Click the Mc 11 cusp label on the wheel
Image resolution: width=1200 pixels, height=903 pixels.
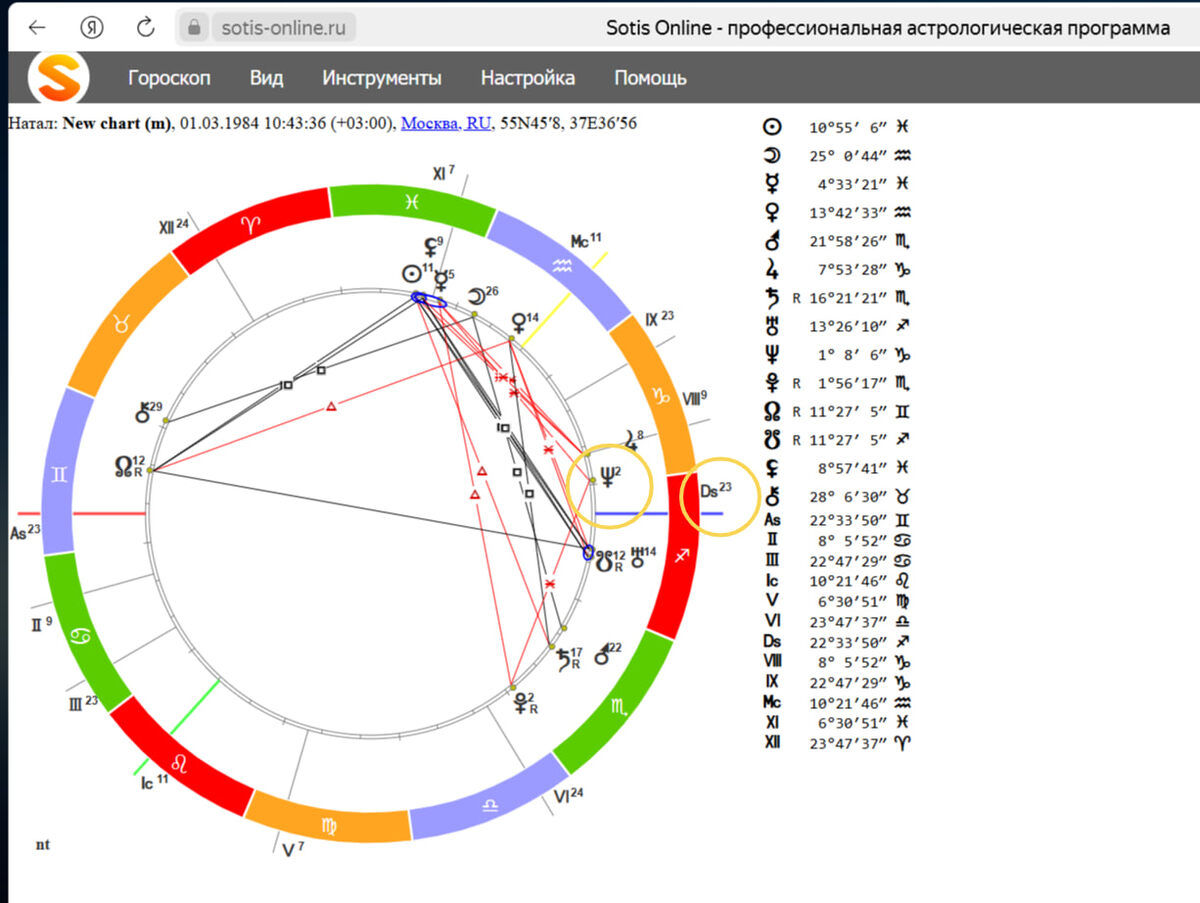coord(585,240)
